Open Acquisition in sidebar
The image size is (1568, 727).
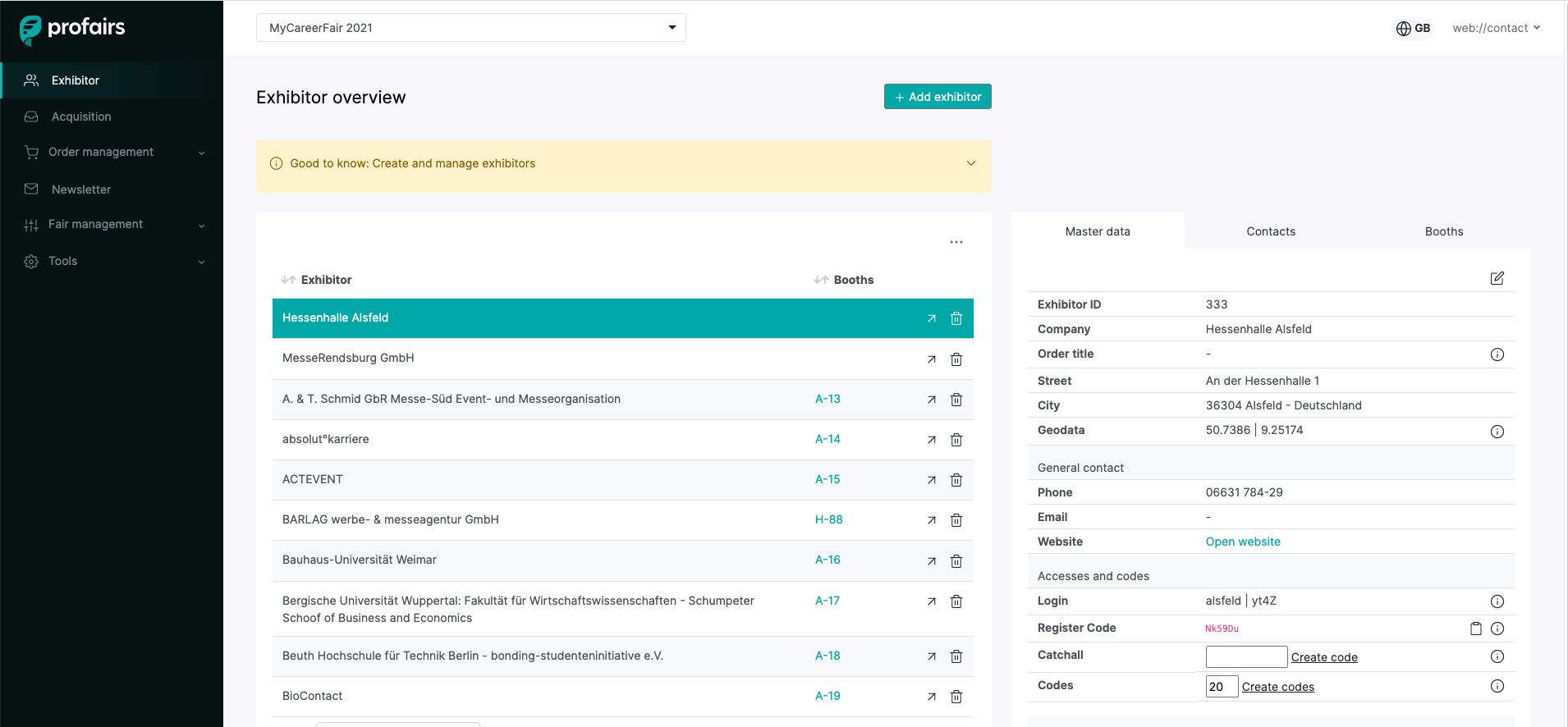point(112,117)
